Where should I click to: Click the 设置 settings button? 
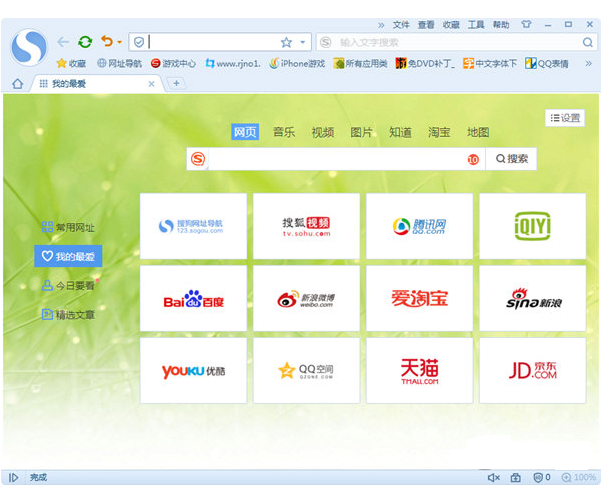coord(565,118)
